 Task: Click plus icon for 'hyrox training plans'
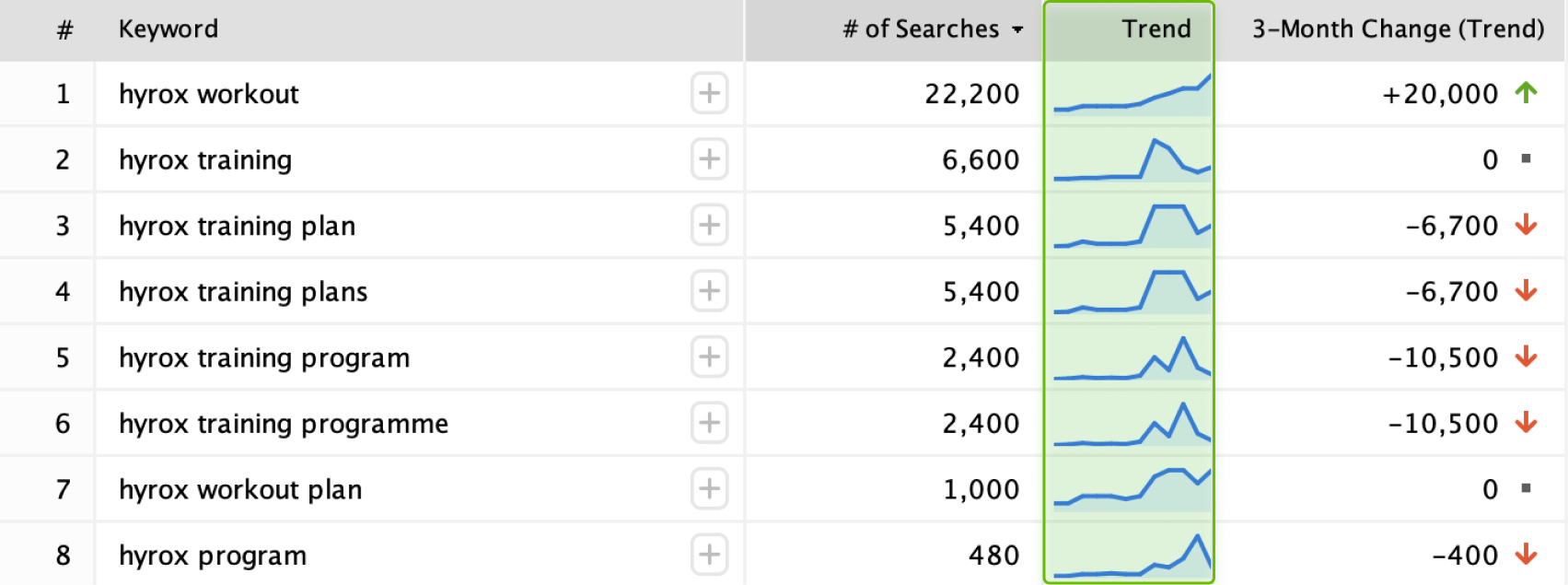coord(709,291)
